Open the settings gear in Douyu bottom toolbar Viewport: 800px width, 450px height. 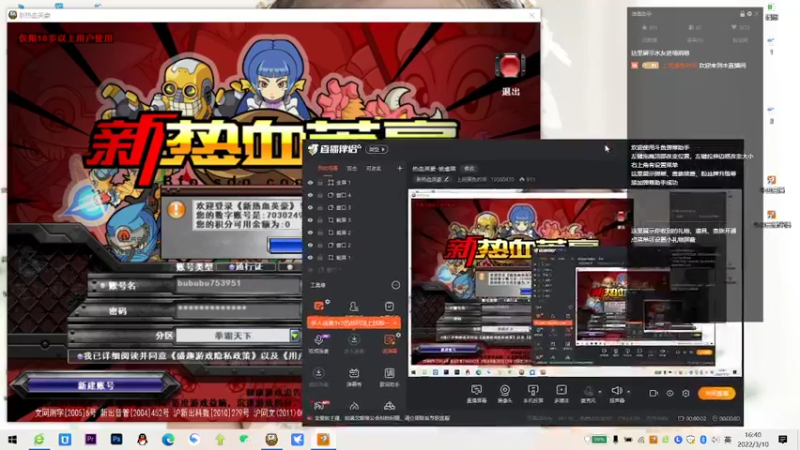pyautogui.click(x=686, y=393)
